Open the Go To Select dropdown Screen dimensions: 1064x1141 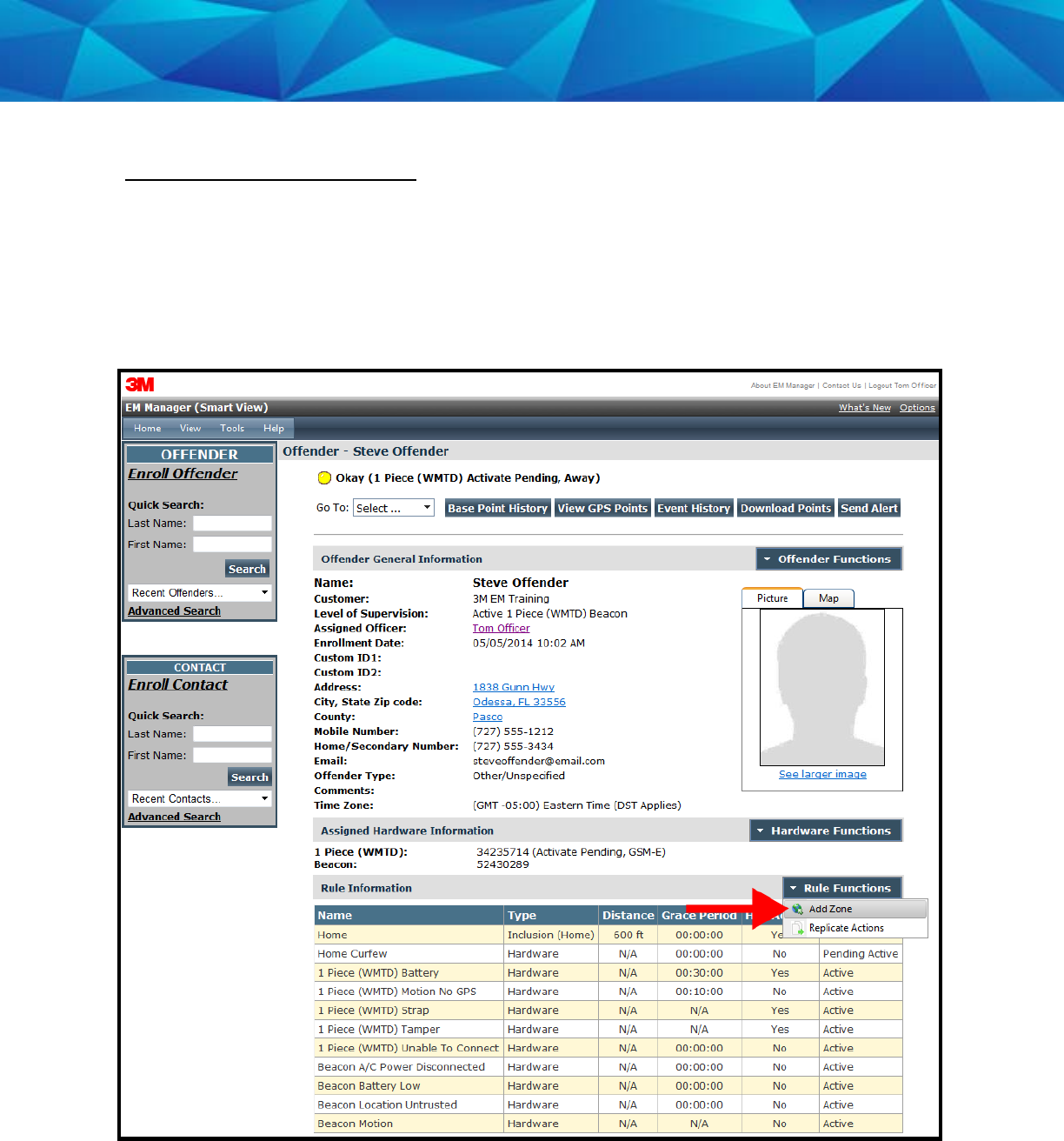(394, 508)
